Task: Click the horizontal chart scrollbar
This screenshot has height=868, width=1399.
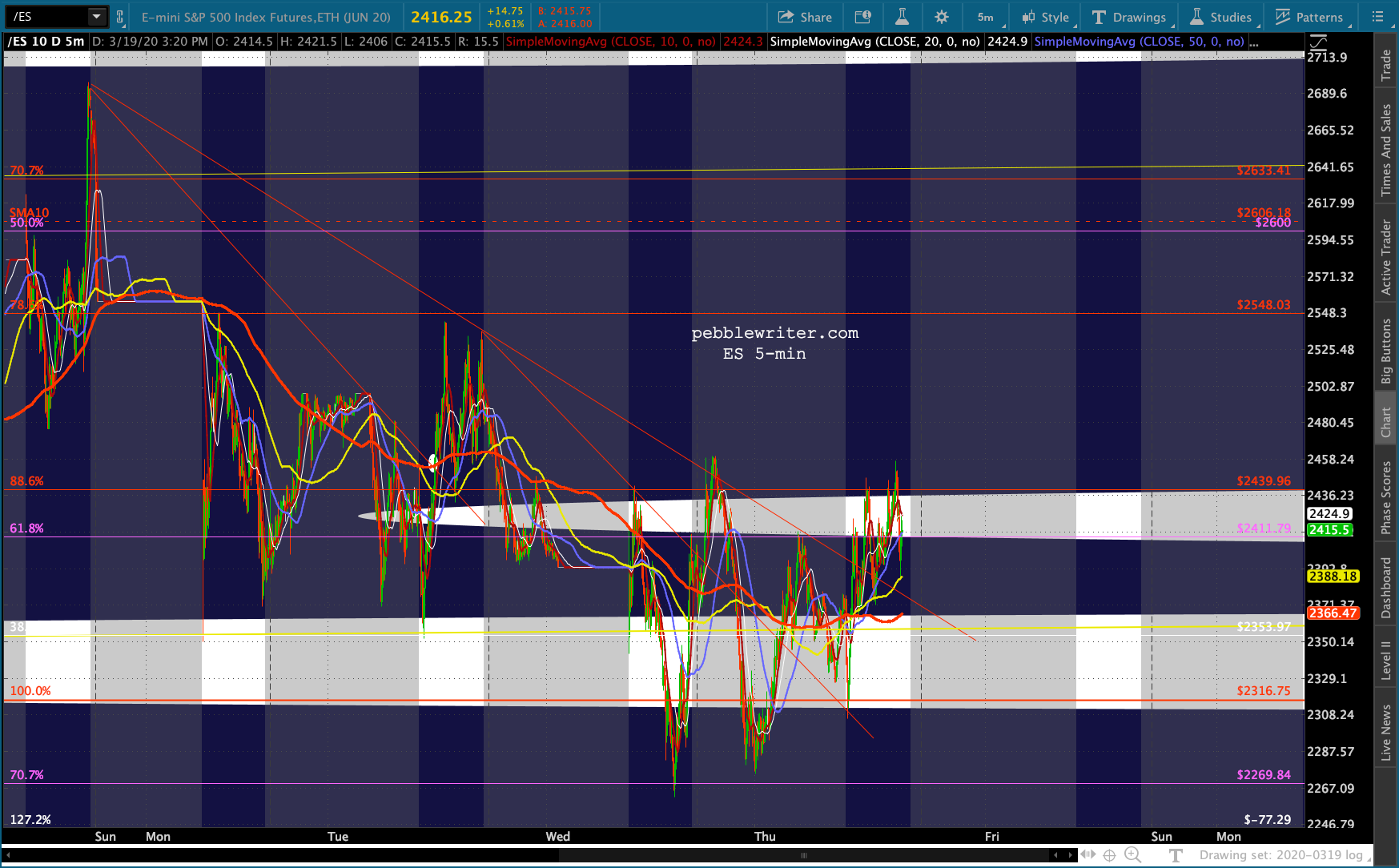Action: 803,855
